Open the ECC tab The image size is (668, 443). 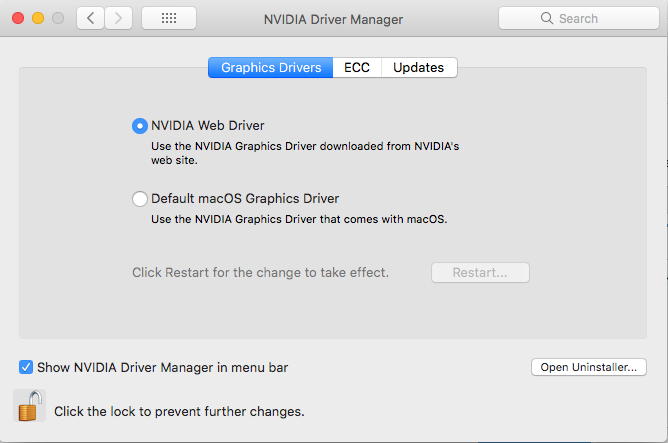(357, 68)
